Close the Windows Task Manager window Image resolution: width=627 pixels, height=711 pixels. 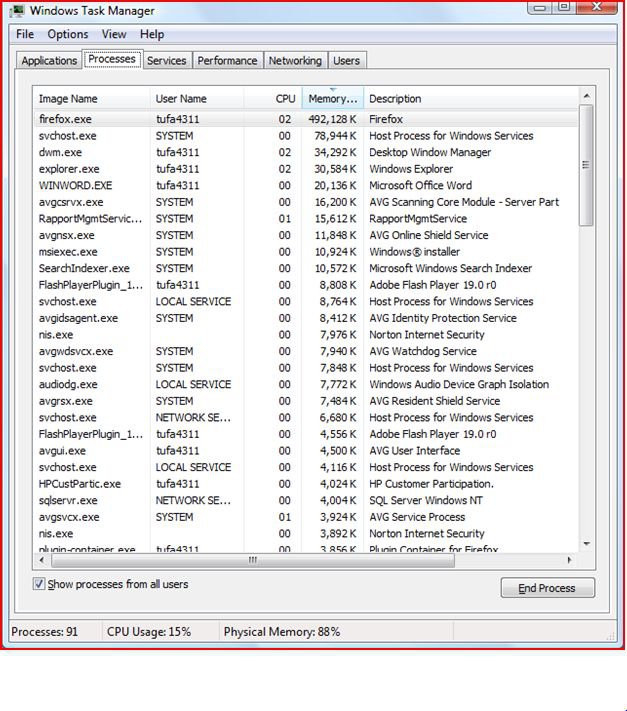[x=597, y=7]
